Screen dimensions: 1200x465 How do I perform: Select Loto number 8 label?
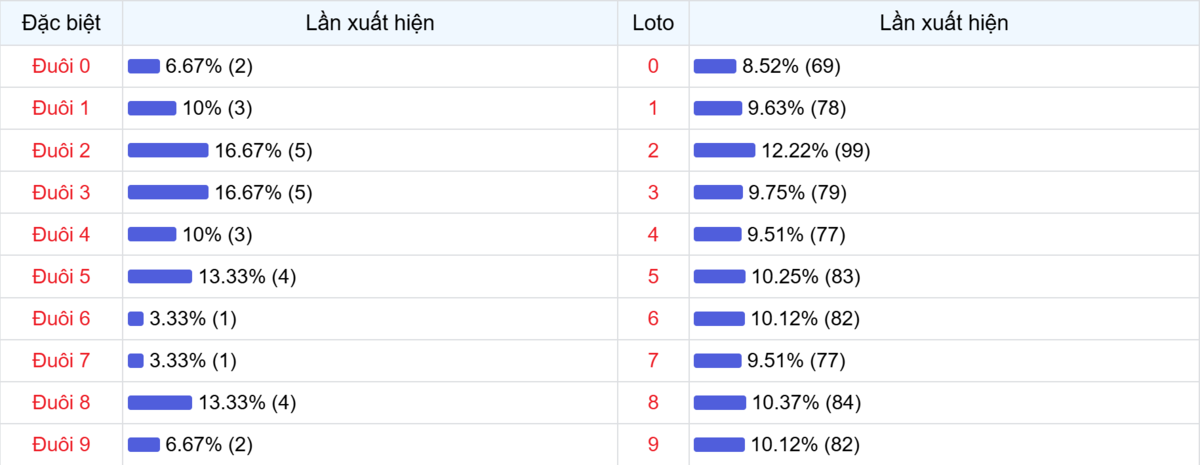pos(653,402)
